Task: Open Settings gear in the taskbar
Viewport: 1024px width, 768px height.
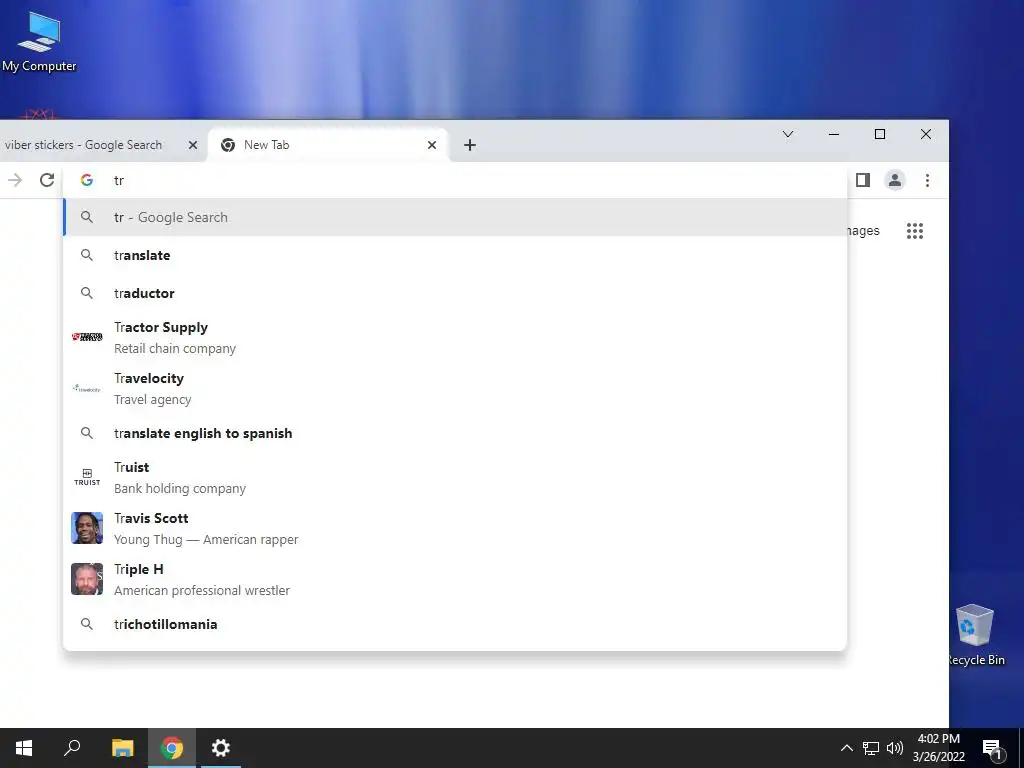Action: click(x=221, y=748)
